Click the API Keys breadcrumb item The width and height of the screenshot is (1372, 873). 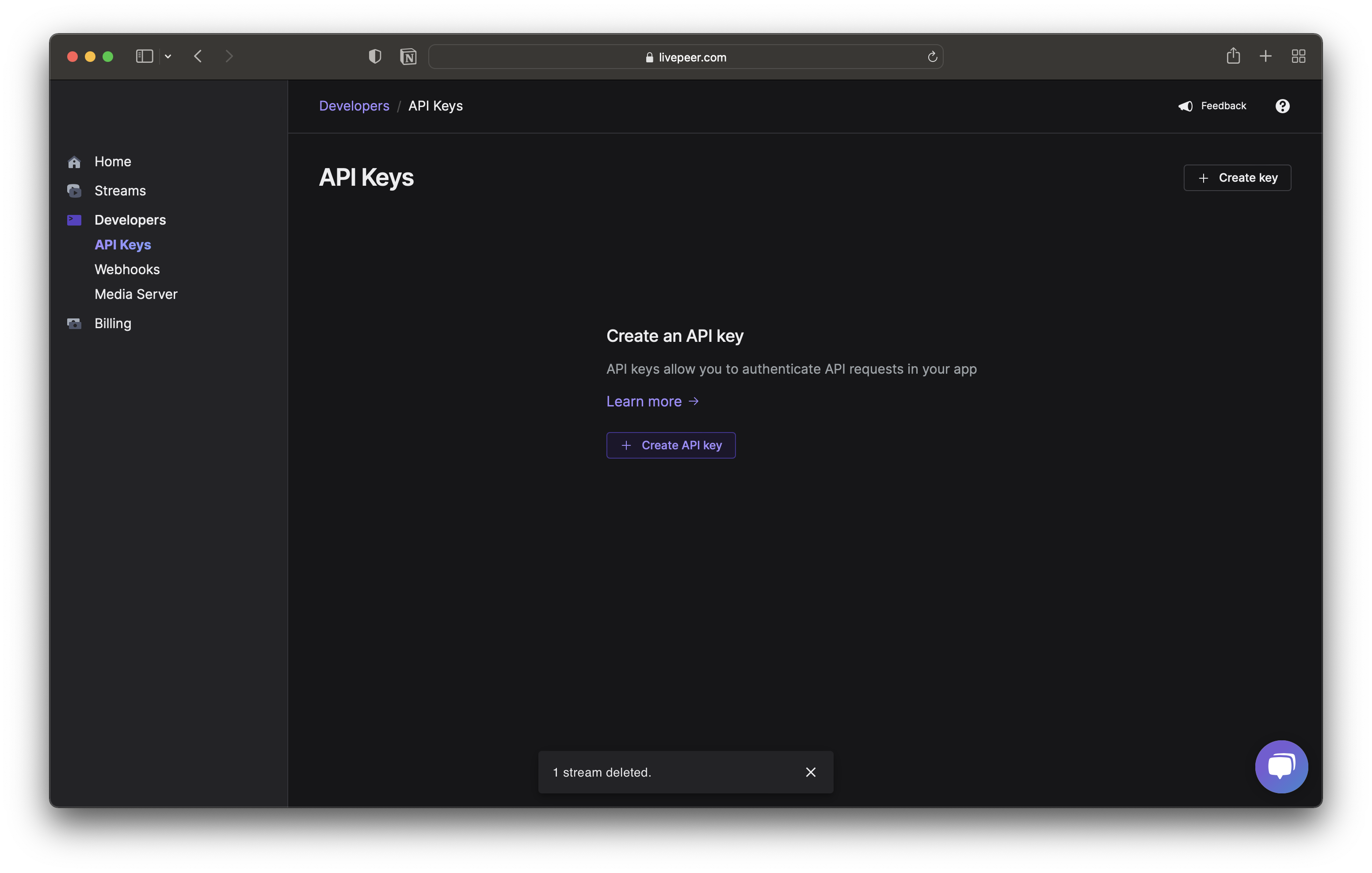(x=436, y=105)
